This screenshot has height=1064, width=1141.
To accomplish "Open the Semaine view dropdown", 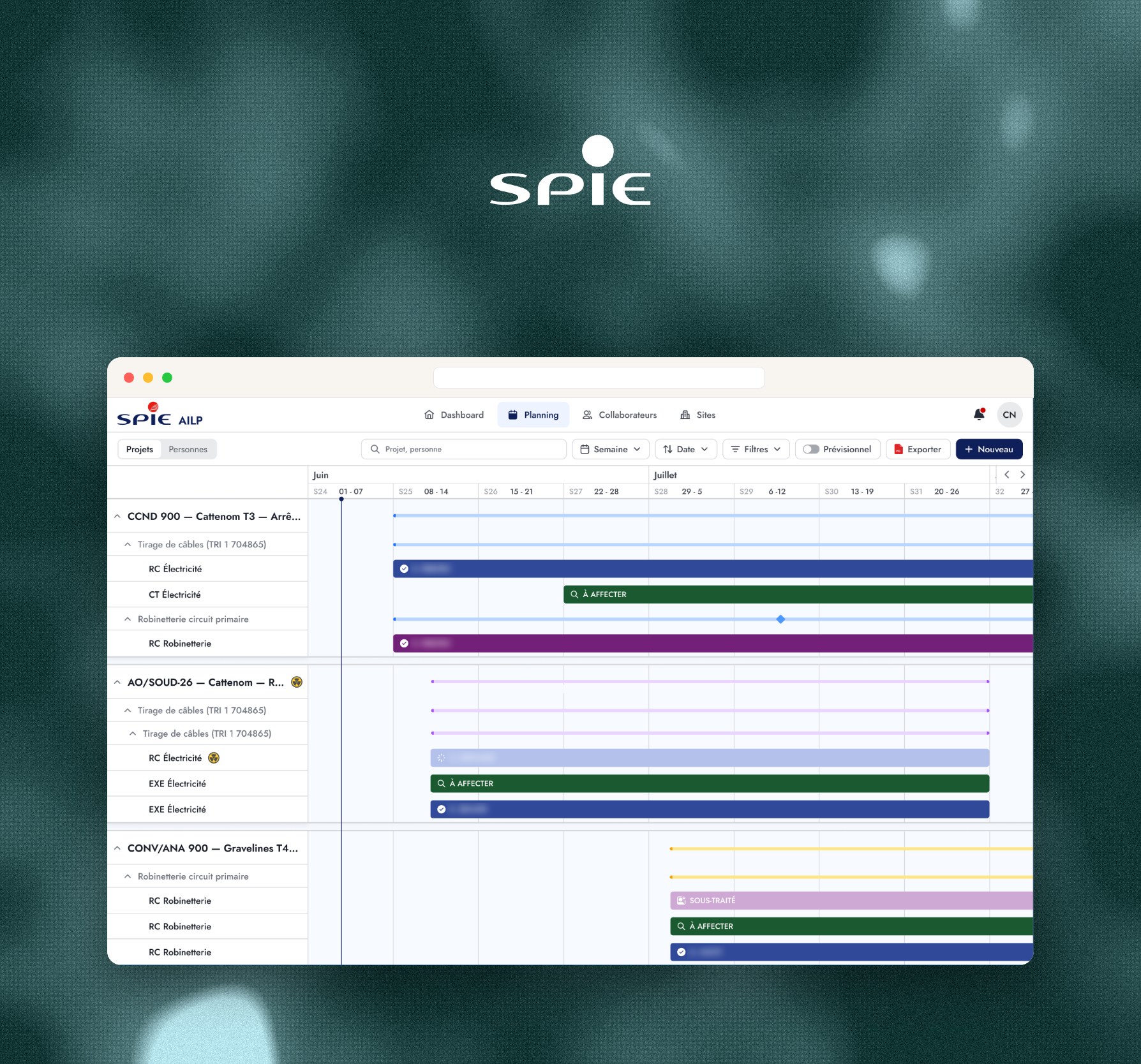I will pyautogui.click(x=610, y=449).
